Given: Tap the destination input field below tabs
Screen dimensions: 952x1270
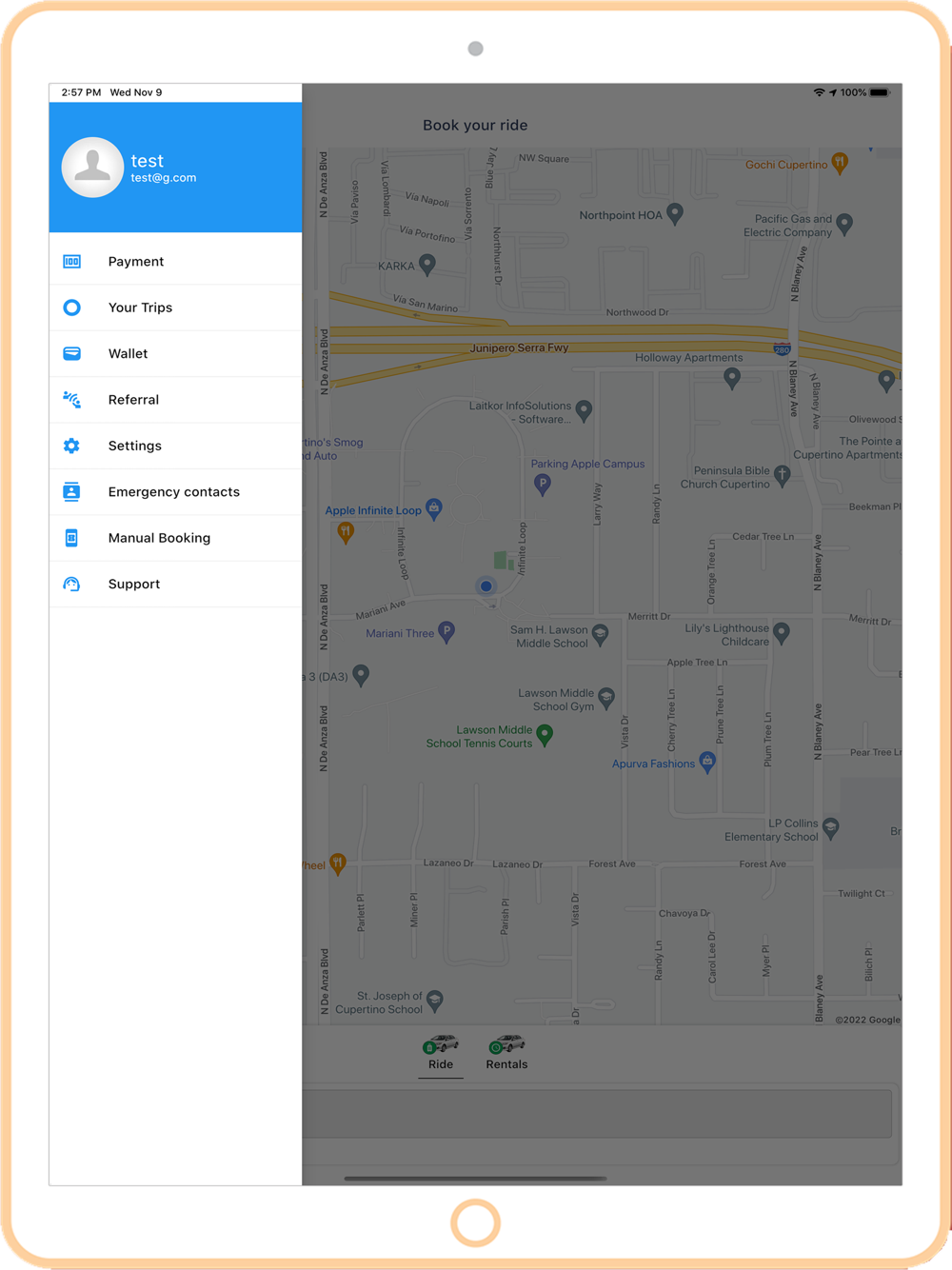Looking at the screenshot, I should pos(597,1113).
